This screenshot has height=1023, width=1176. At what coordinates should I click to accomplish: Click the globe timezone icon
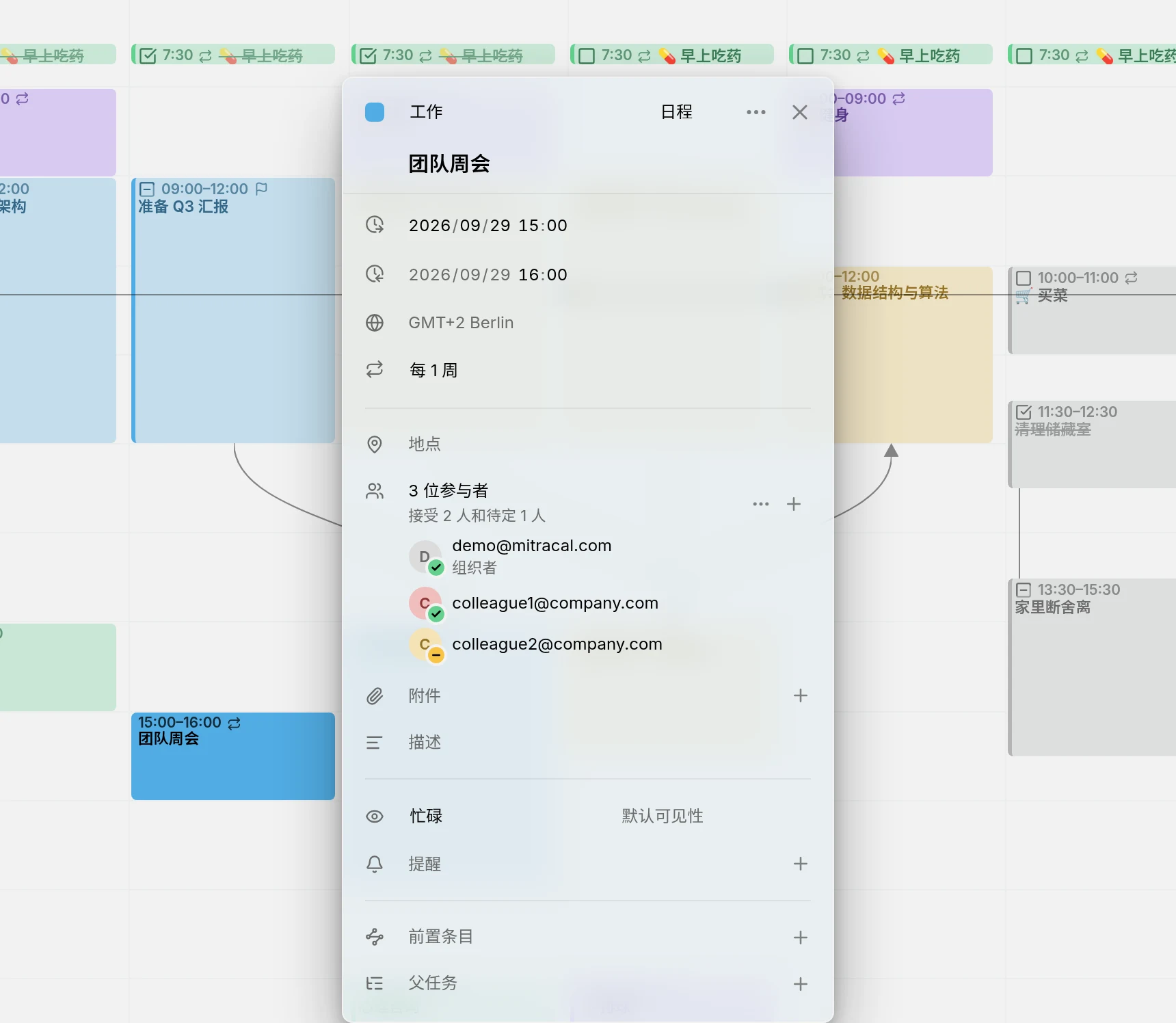(375, 323)
